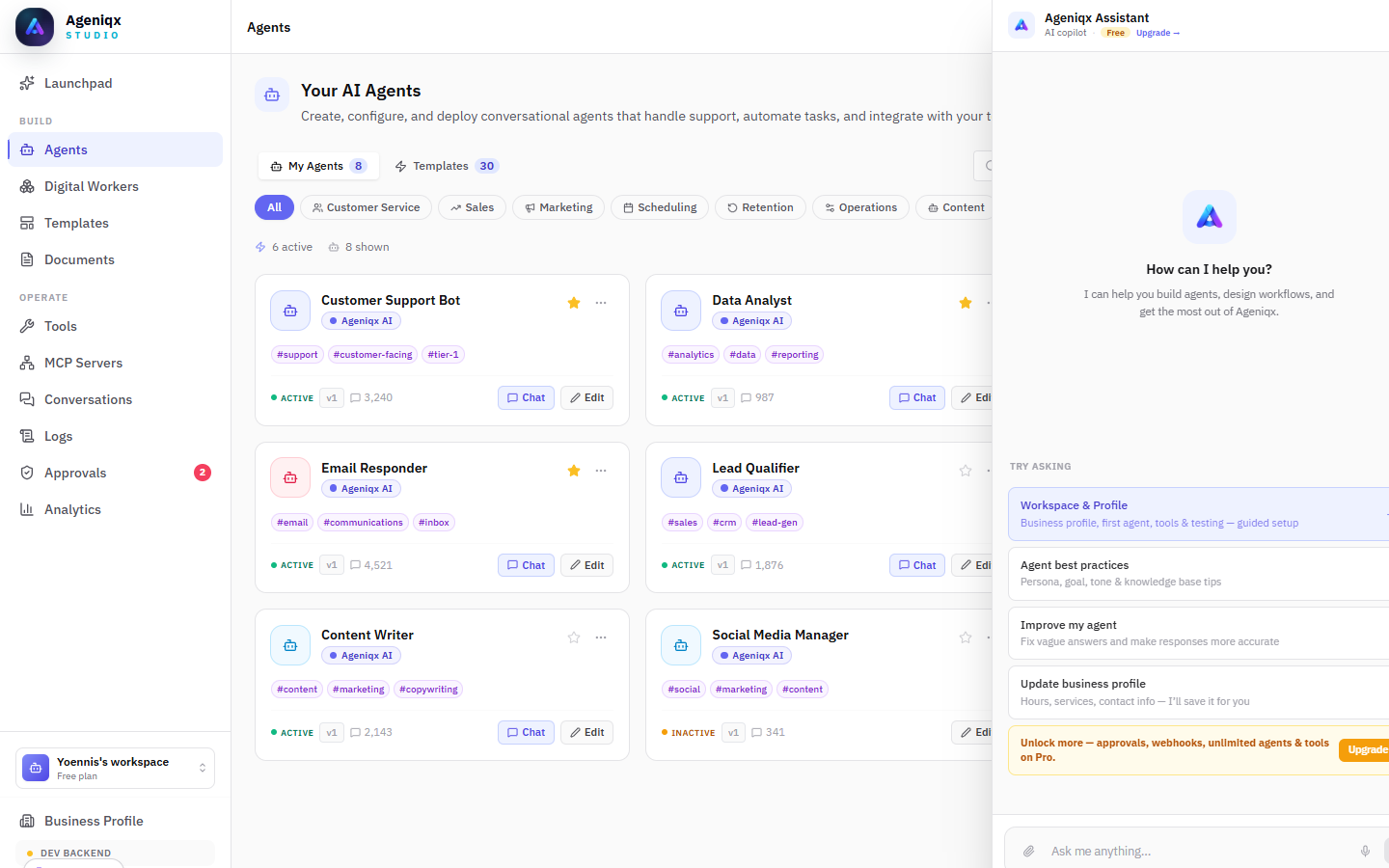Click the #copywriting tag
The width and height of the screenshot is (1389, 868).
point(428,690)
